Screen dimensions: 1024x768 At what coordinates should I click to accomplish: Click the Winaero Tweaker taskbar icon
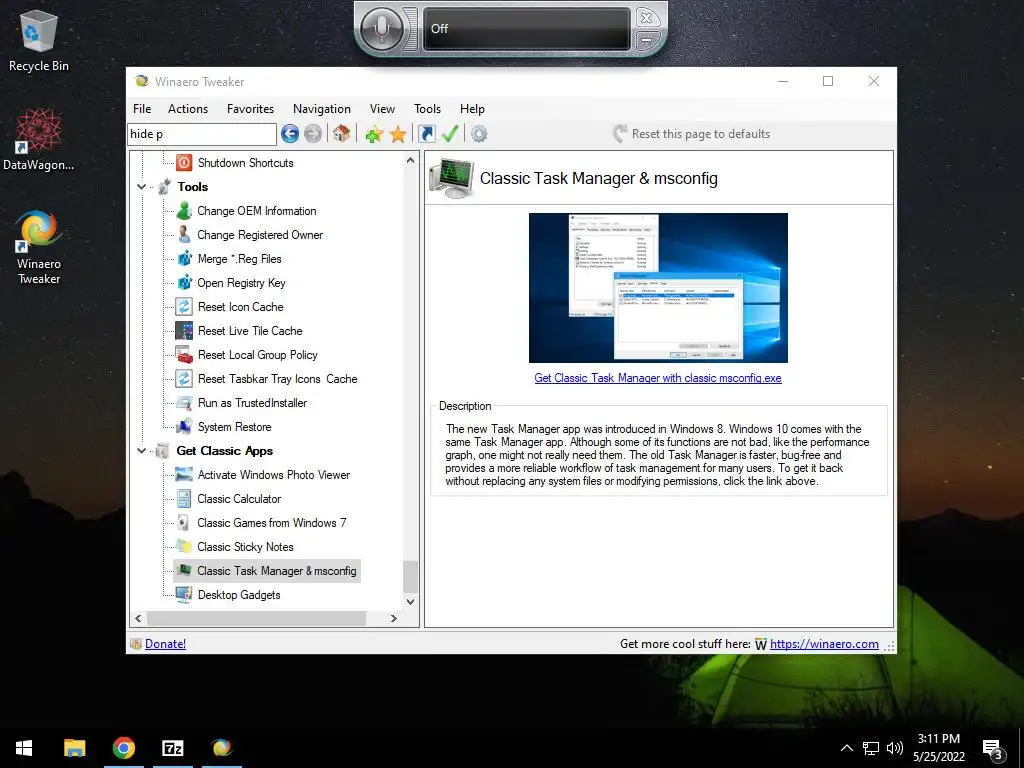tap(221, 748)
